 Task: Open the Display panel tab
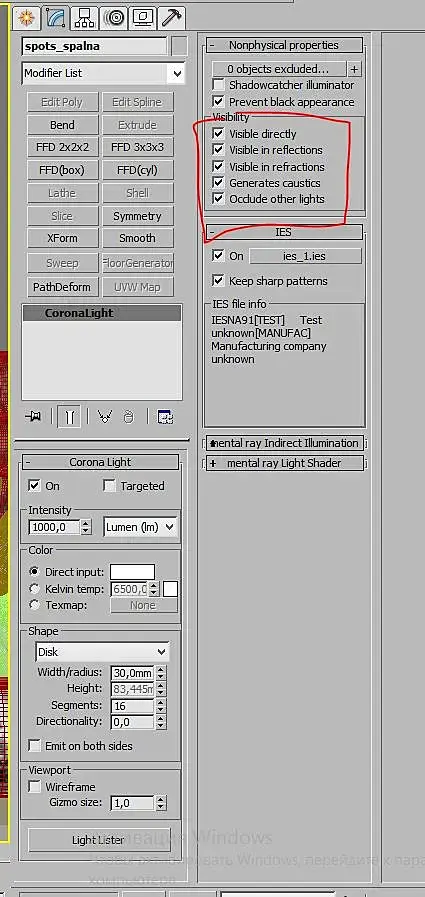pos(142,18)
